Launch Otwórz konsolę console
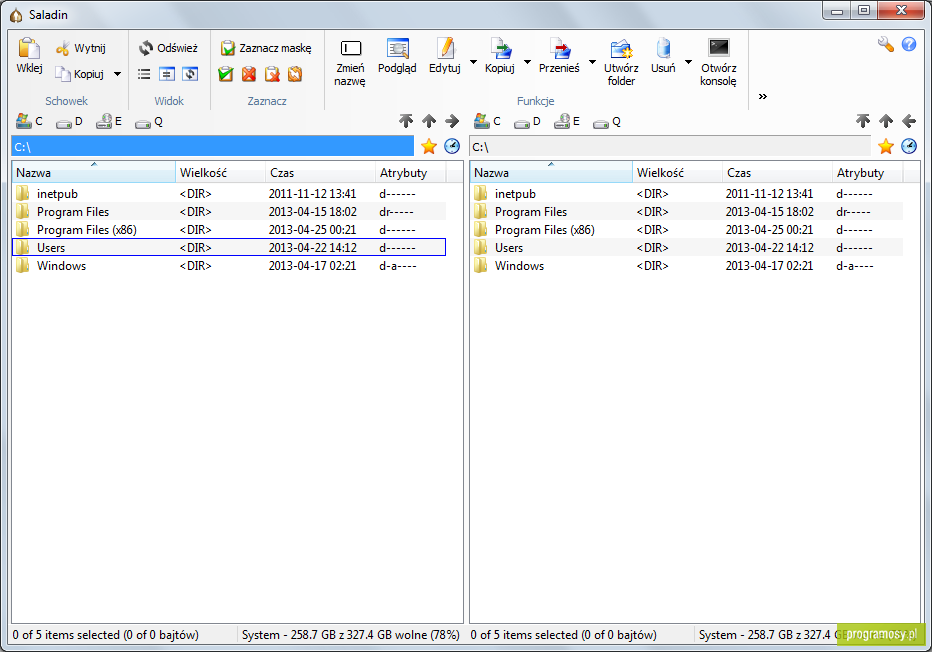The image size is (932, 652). (x=718, y=62)
